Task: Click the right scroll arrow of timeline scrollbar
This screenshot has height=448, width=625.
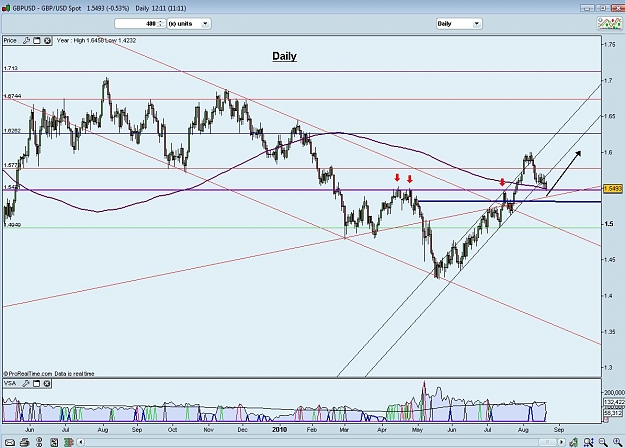Action: [x=562, y=442]
